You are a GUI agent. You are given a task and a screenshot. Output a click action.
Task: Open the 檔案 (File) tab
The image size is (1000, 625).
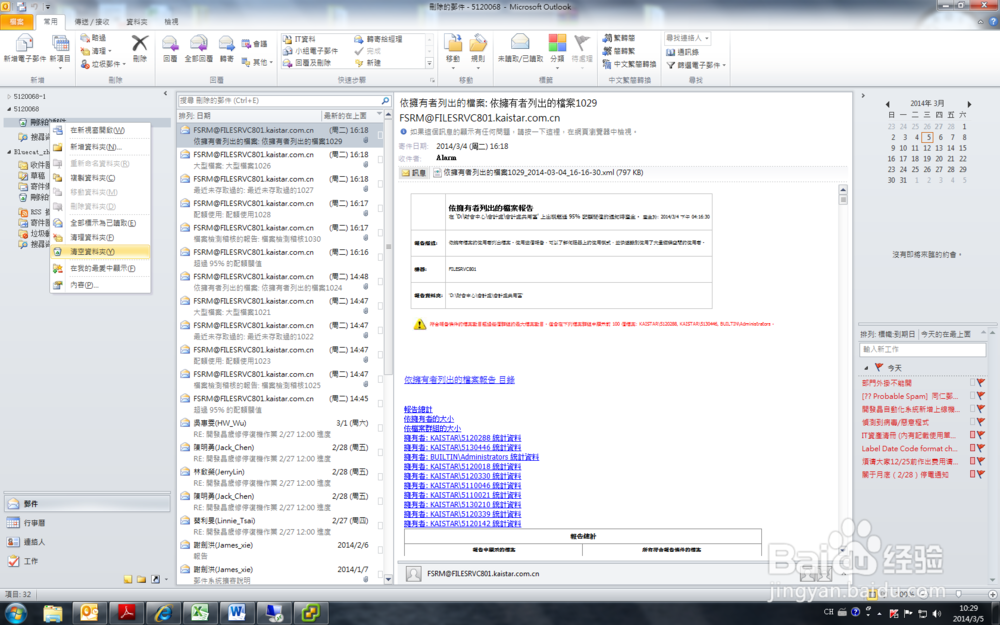point(17,22)
